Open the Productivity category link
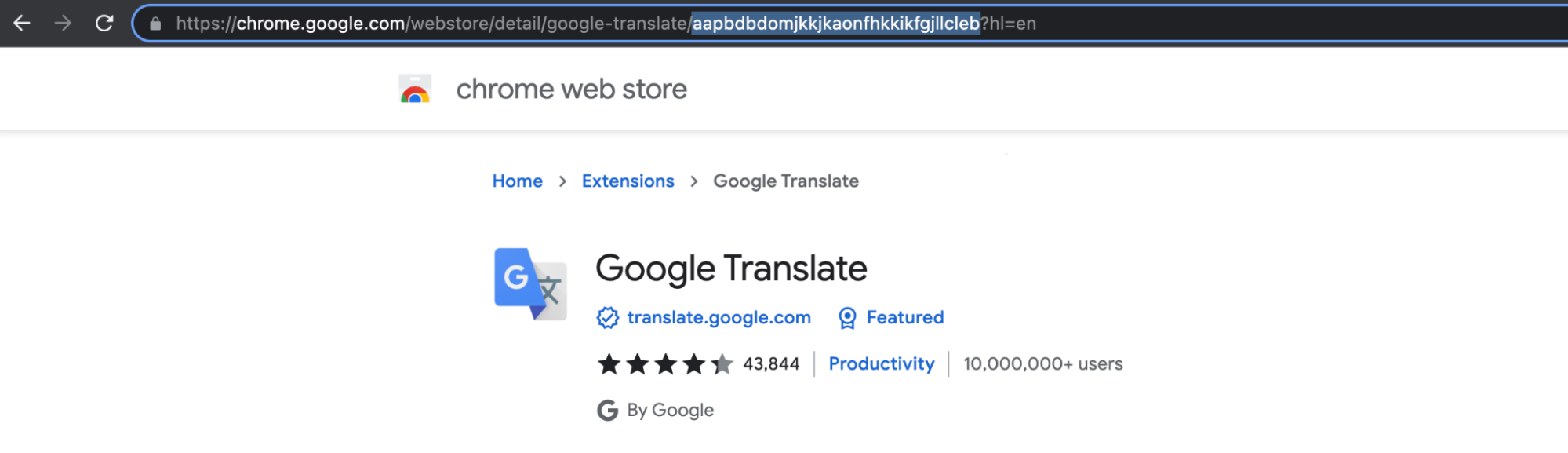 (882, 364)
